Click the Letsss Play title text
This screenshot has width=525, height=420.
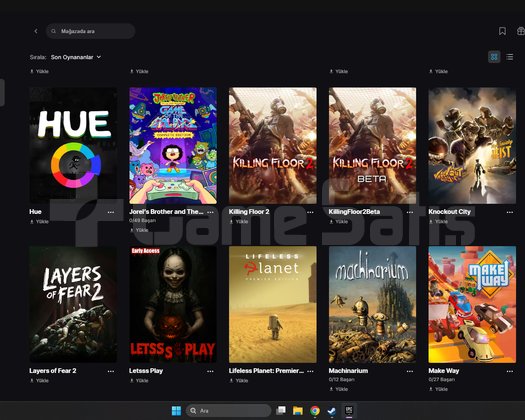(146, 371)
